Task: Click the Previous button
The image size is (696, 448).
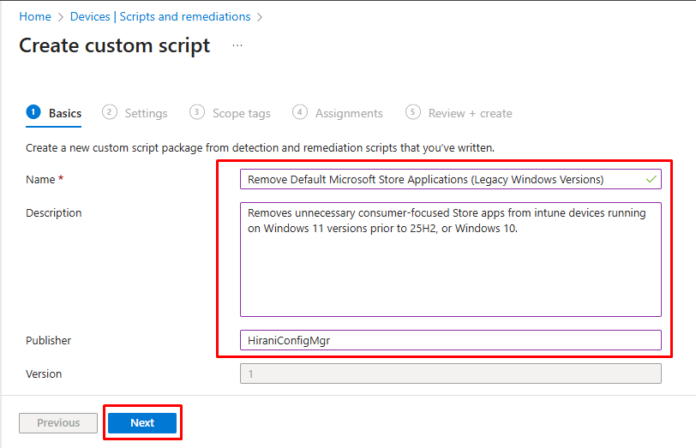Action: coord(58,423)
